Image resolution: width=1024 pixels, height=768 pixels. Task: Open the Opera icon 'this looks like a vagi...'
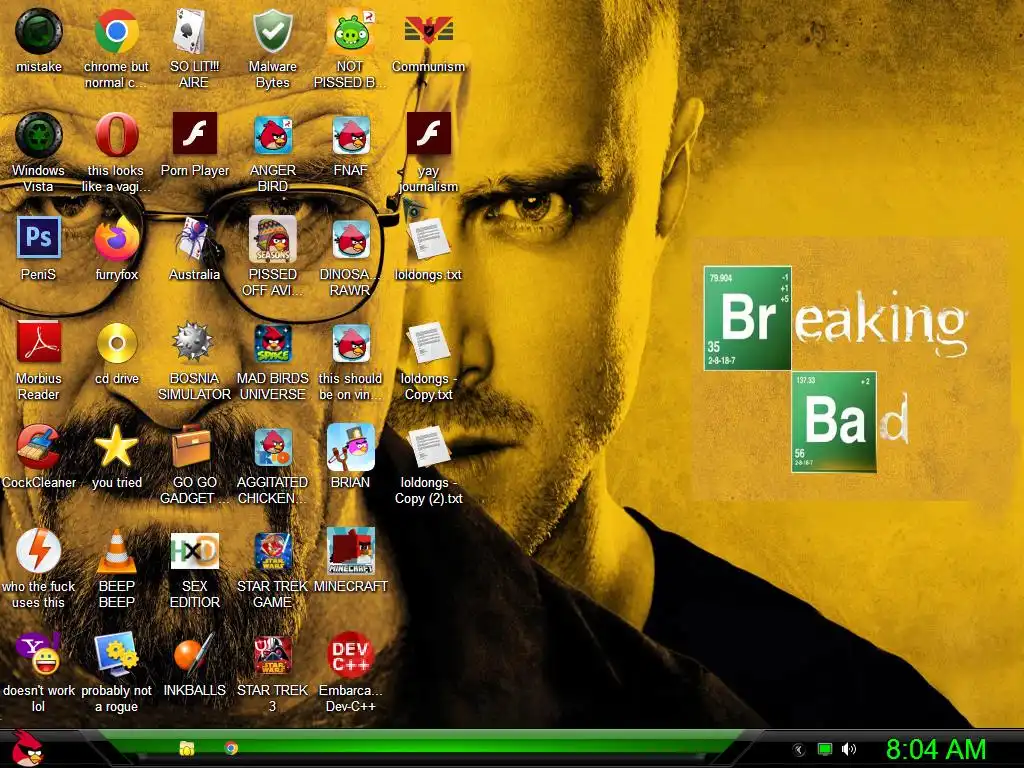pyautogui.click(x=116, y=135)
